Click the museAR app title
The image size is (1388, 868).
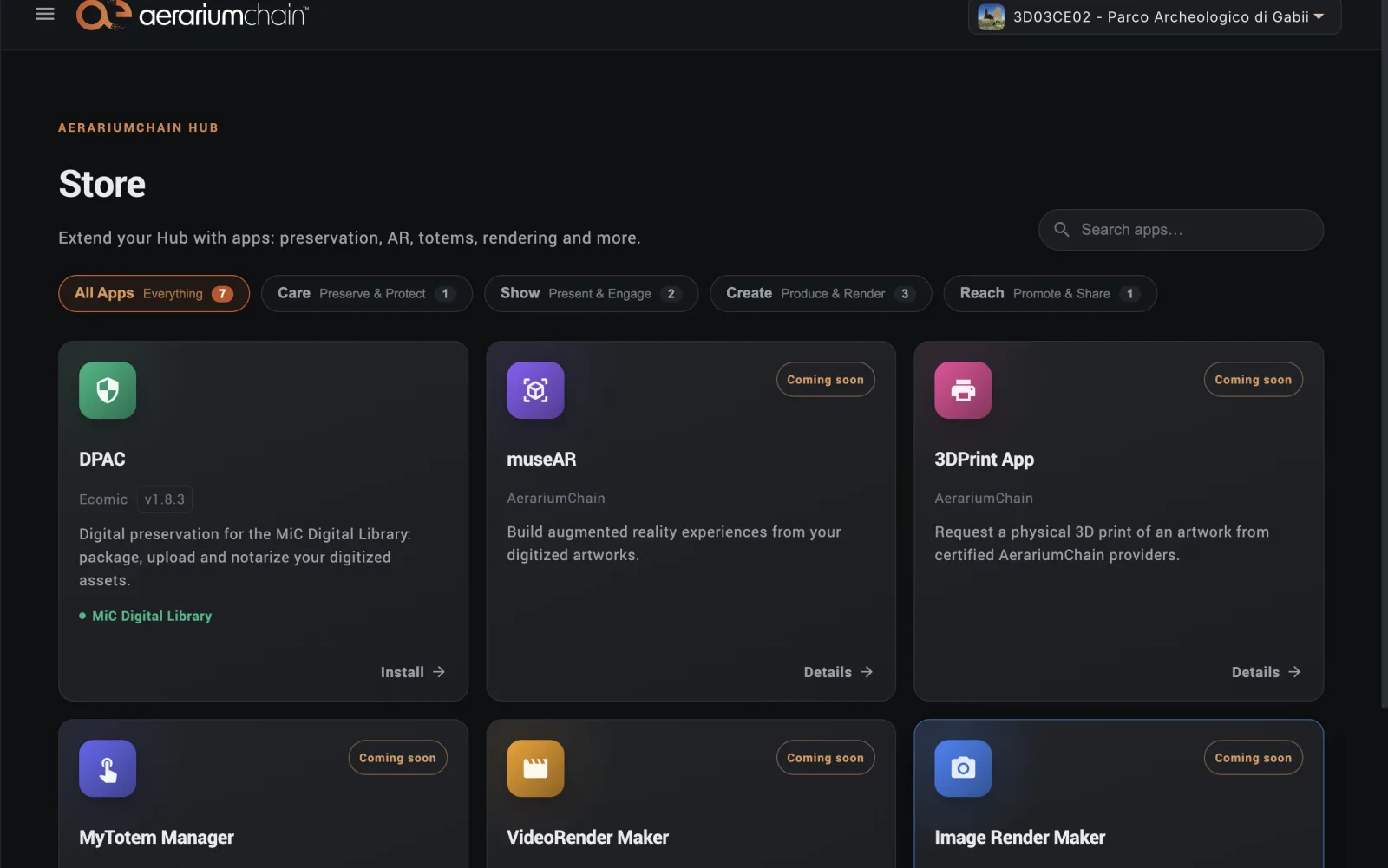click(x=541, y=460)
